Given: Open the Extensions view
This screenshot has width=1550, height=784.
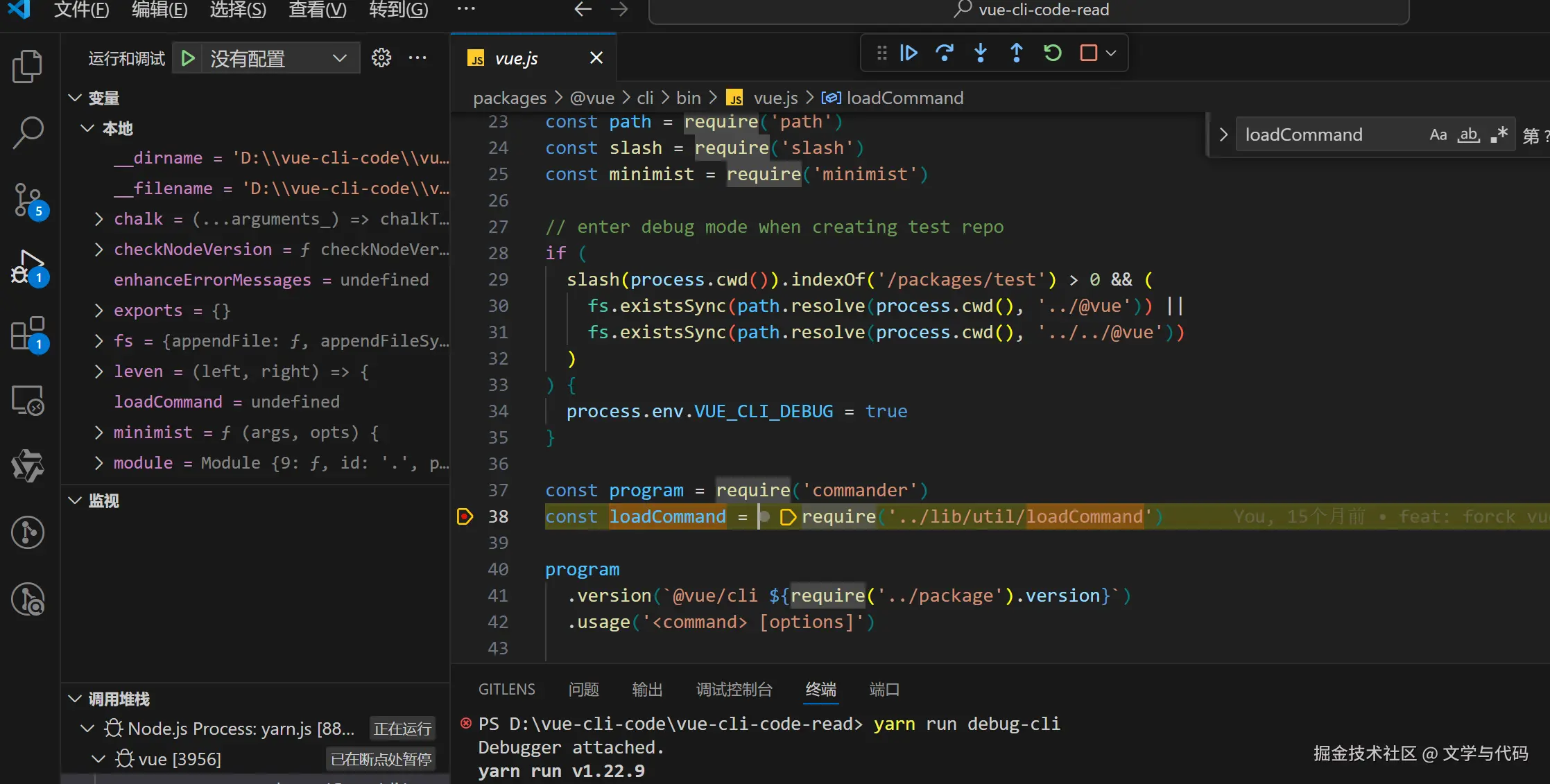Looking at the screenshot, I should coord(28,334).
